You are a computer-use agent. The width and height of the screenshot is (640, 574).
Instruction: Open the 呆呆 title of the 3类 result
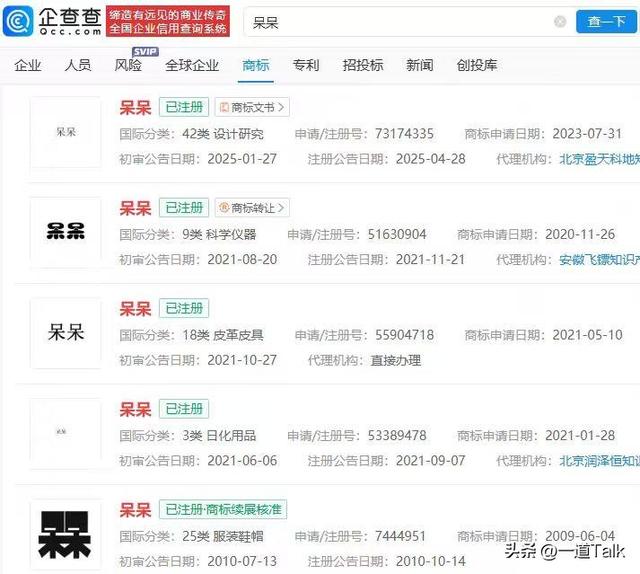click(135, 409)
